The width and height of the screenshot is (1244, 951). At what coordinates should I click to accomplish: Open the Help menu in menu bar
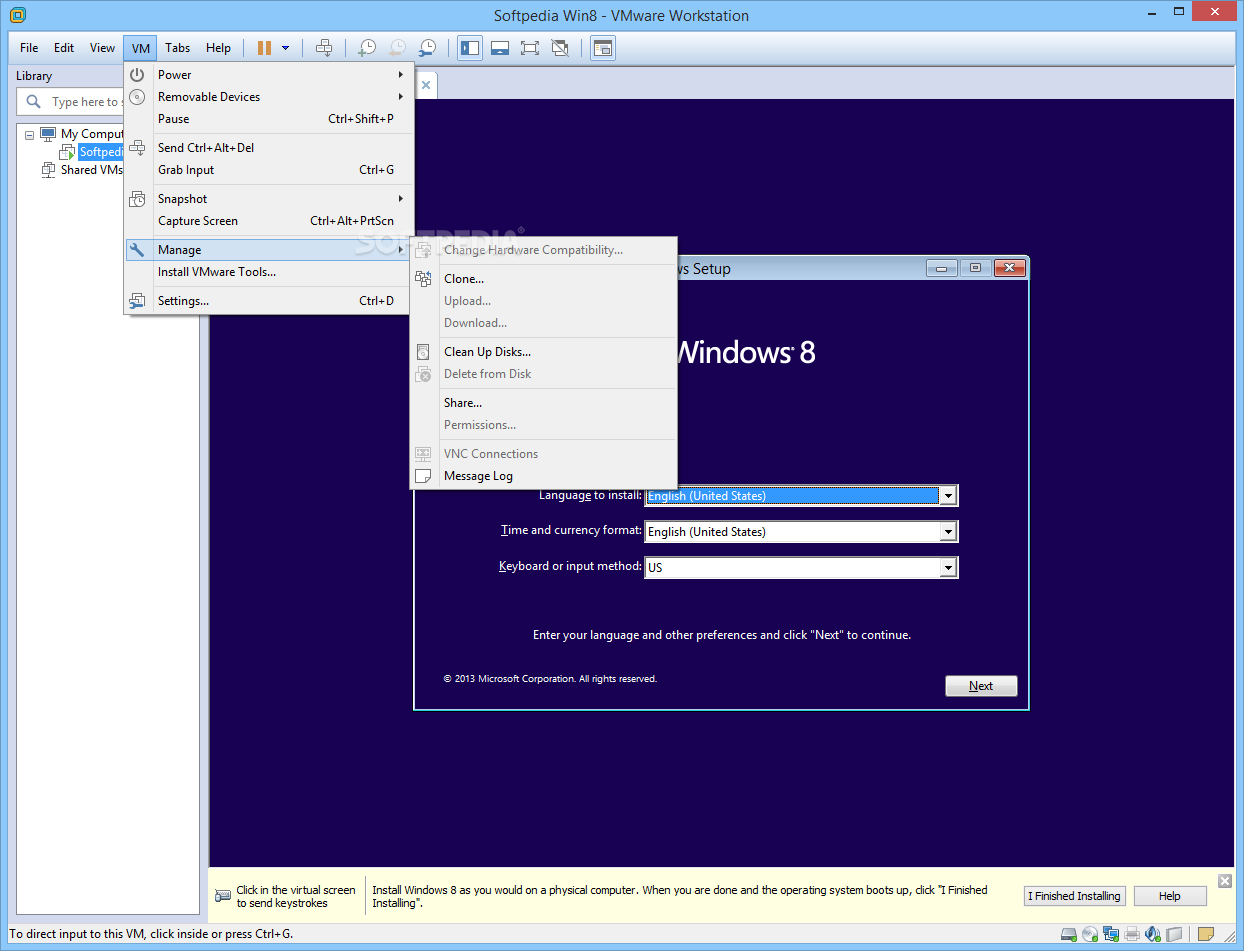click(x=218, y=48)
